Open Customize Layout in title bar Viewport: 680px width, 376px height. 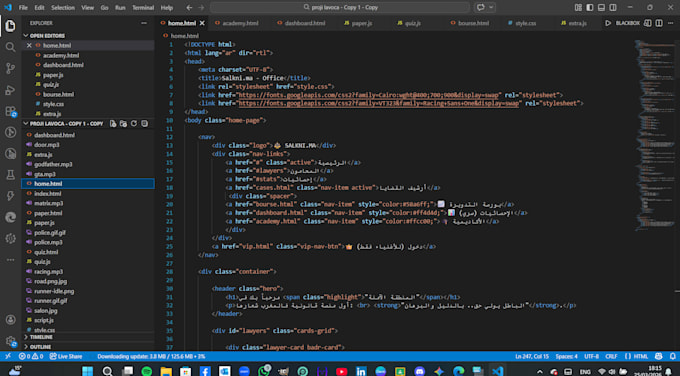point(578,7)
